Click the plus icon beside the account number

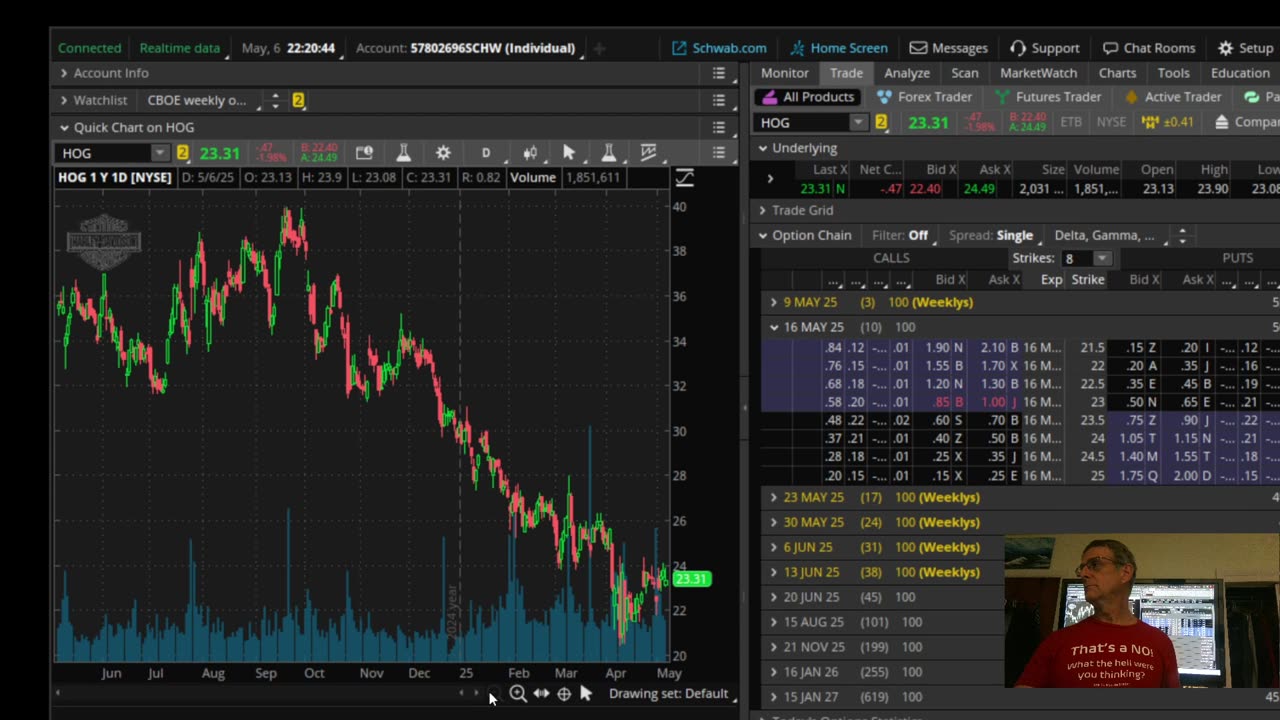[599, 48]
